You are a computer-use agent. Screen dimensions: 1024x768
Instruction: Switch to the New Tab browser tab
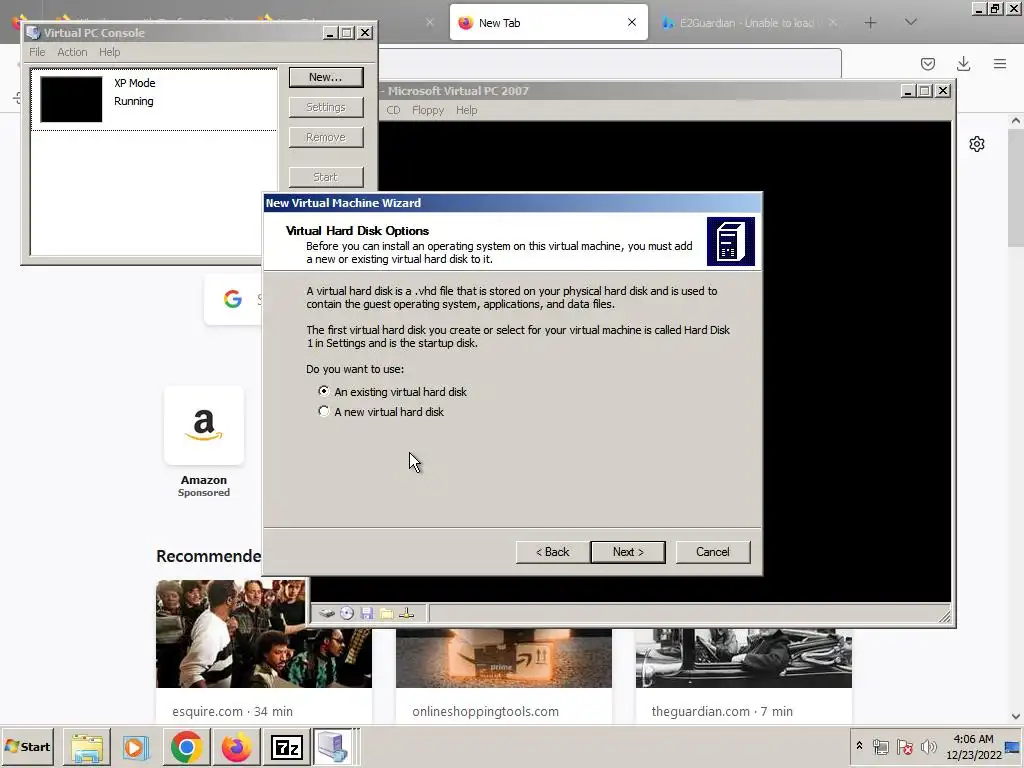point(549,22)
